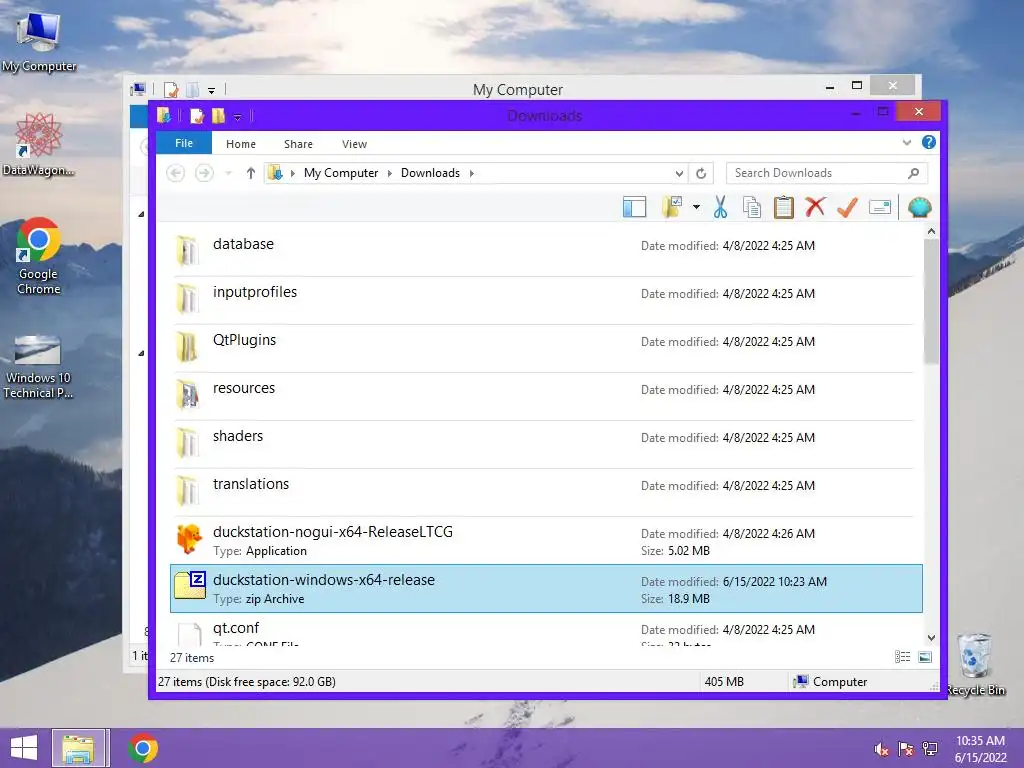Open the Quick Access Toolbar dropdown in Downloads
This screenshot has height=768, width=1024.
pos(238,118)
